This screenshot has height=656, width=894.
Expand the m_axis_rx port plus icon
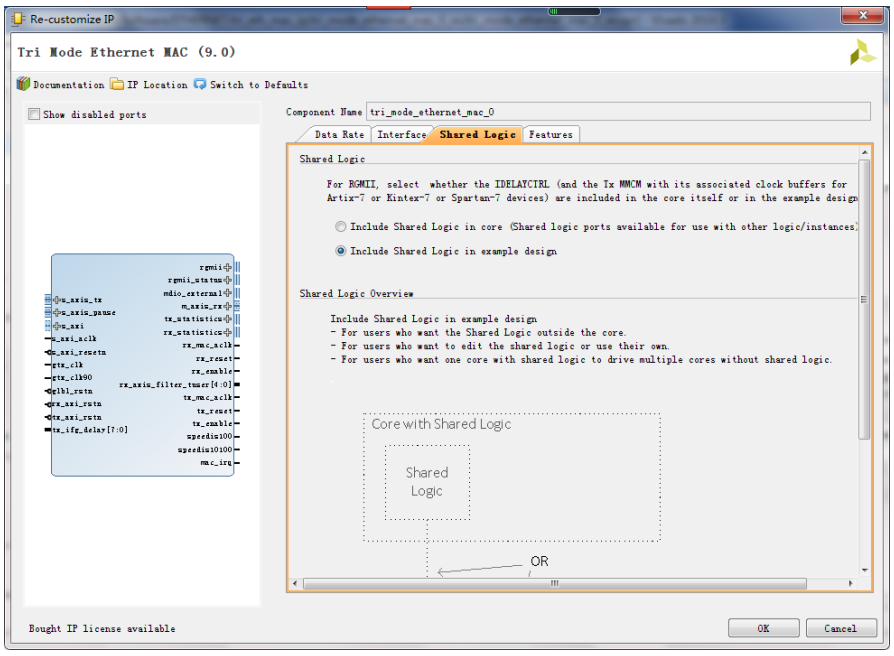tap(227, 306)
